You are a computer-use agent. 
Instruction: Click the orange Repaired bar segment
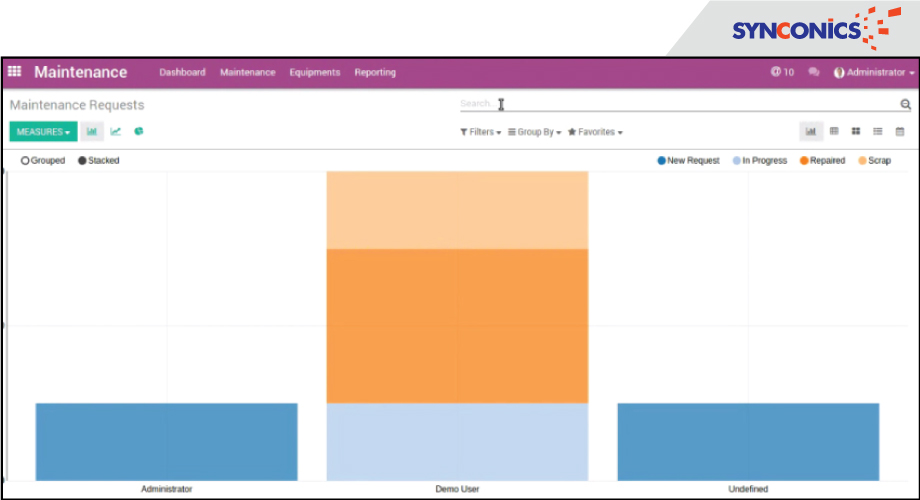coord(457,325)
